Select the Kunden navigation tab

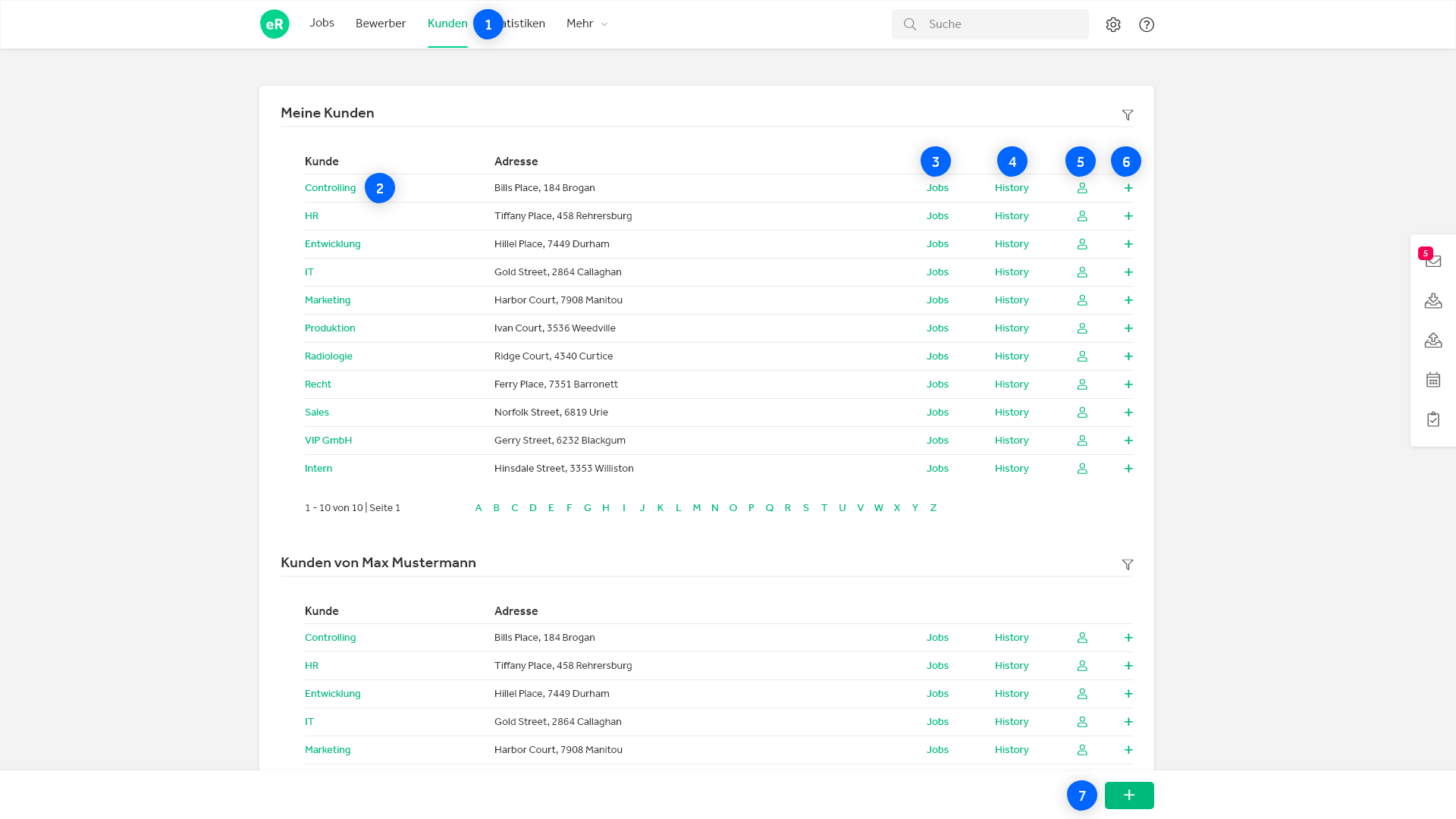(x=447, y=24)
